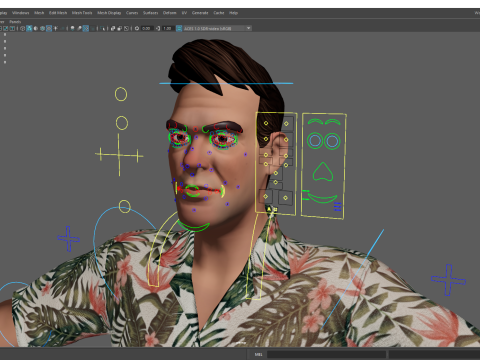Click the exposure field showing 0.00
The height and width of the screenshot is (360, 480).
click(x=147, y=28)
